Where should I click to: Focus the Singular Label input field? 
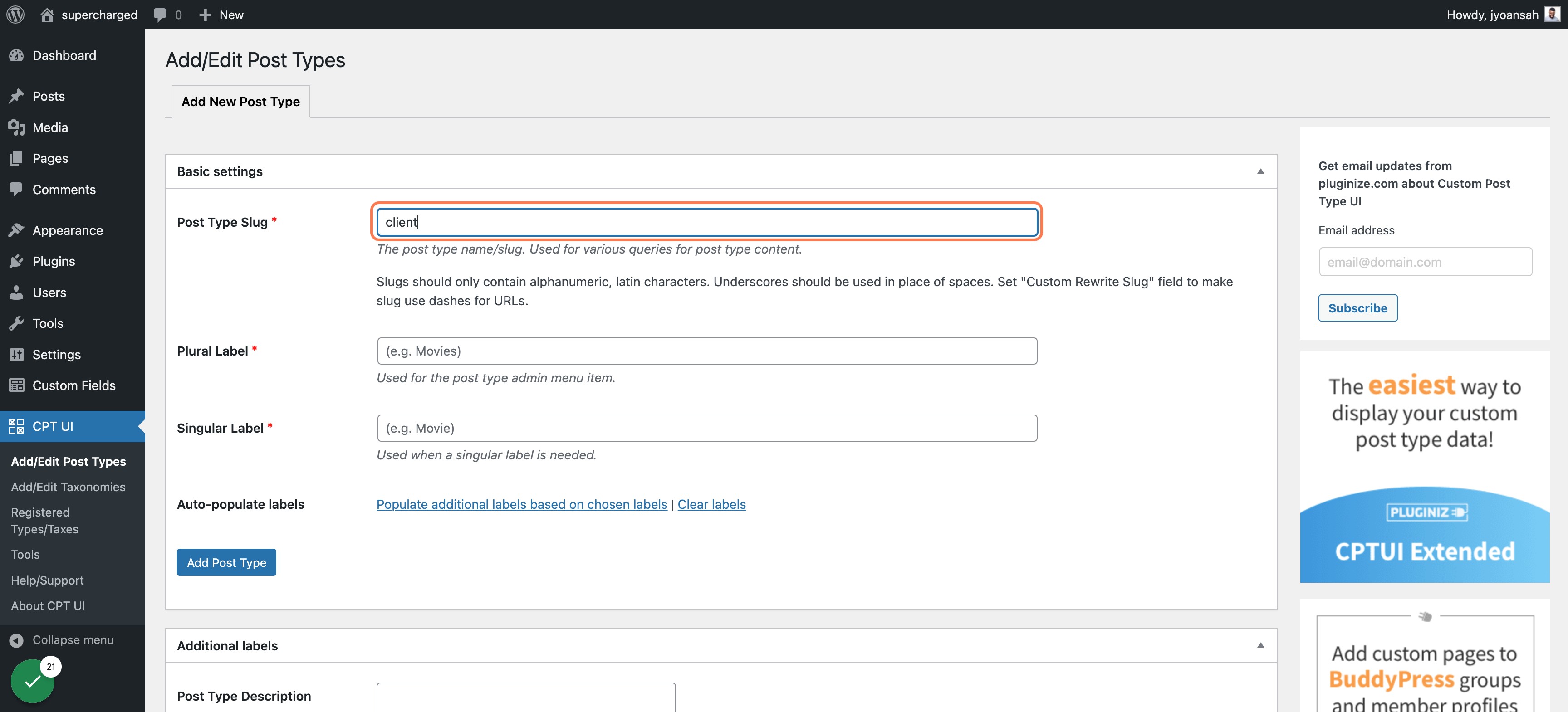[707, 429]
